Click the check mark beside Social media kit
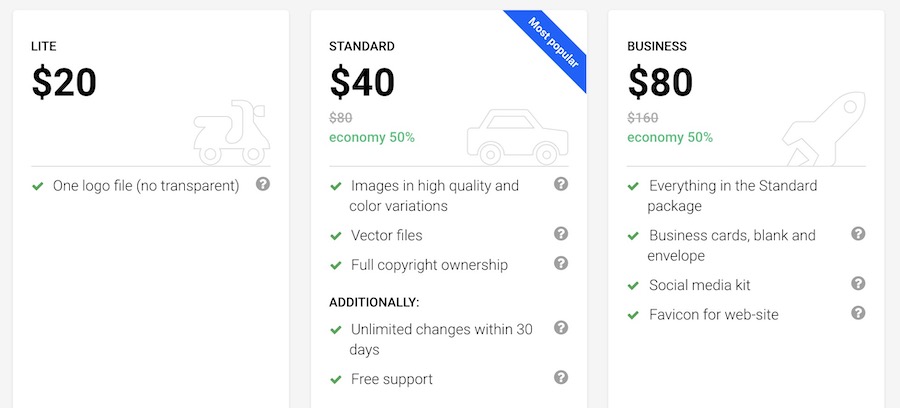900x408 pixels. 633,285
